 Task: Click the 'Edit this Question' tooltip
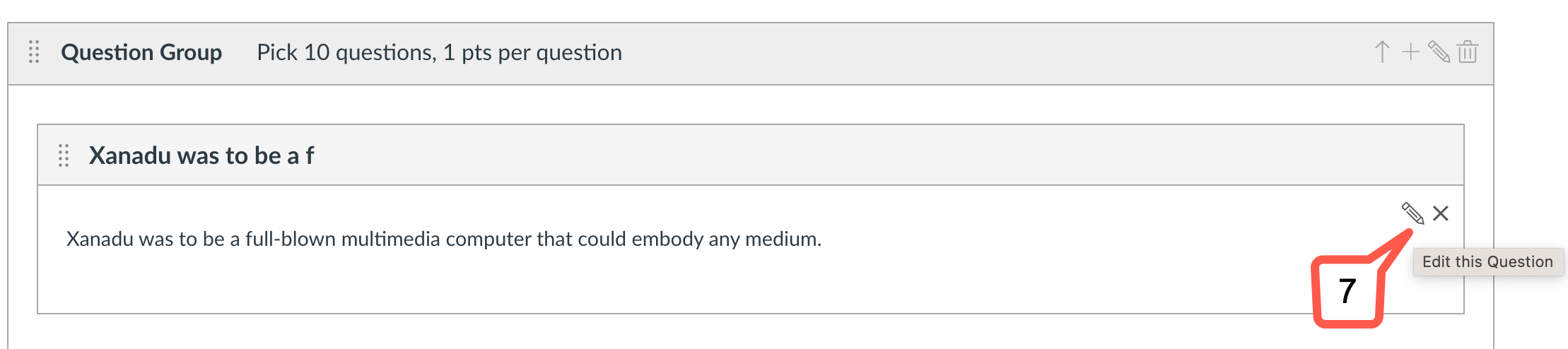[1487, 262]
